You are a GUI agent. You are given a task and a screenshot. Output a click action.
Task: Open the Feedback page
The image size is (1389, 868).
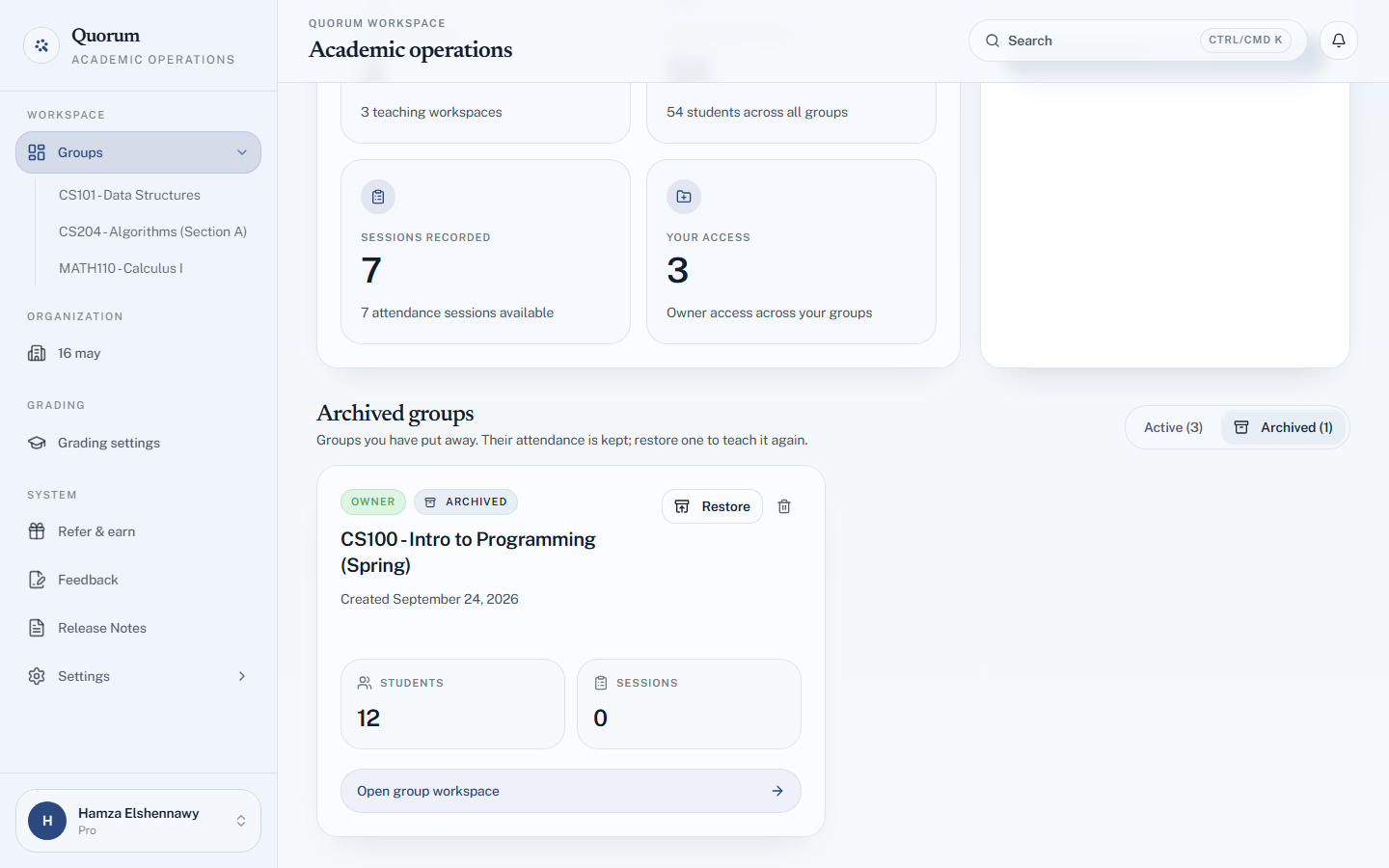tap(138, 580)
